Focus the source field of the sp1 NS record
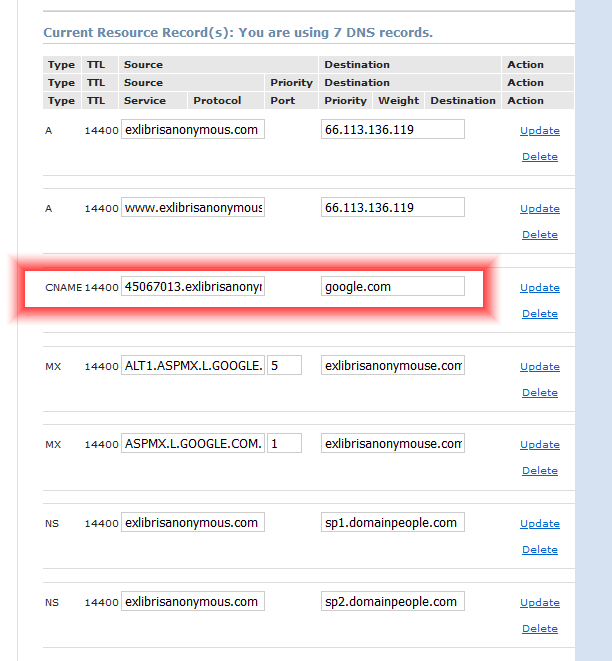 193,522
